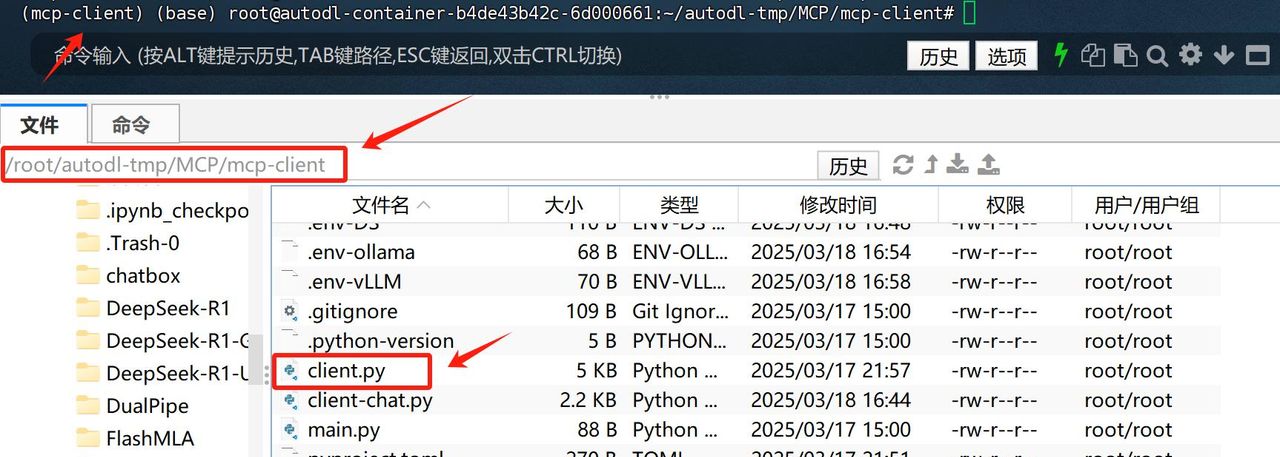1280x457 pixels.
Task: Select the main.py file name
Action: click(344, 431)
